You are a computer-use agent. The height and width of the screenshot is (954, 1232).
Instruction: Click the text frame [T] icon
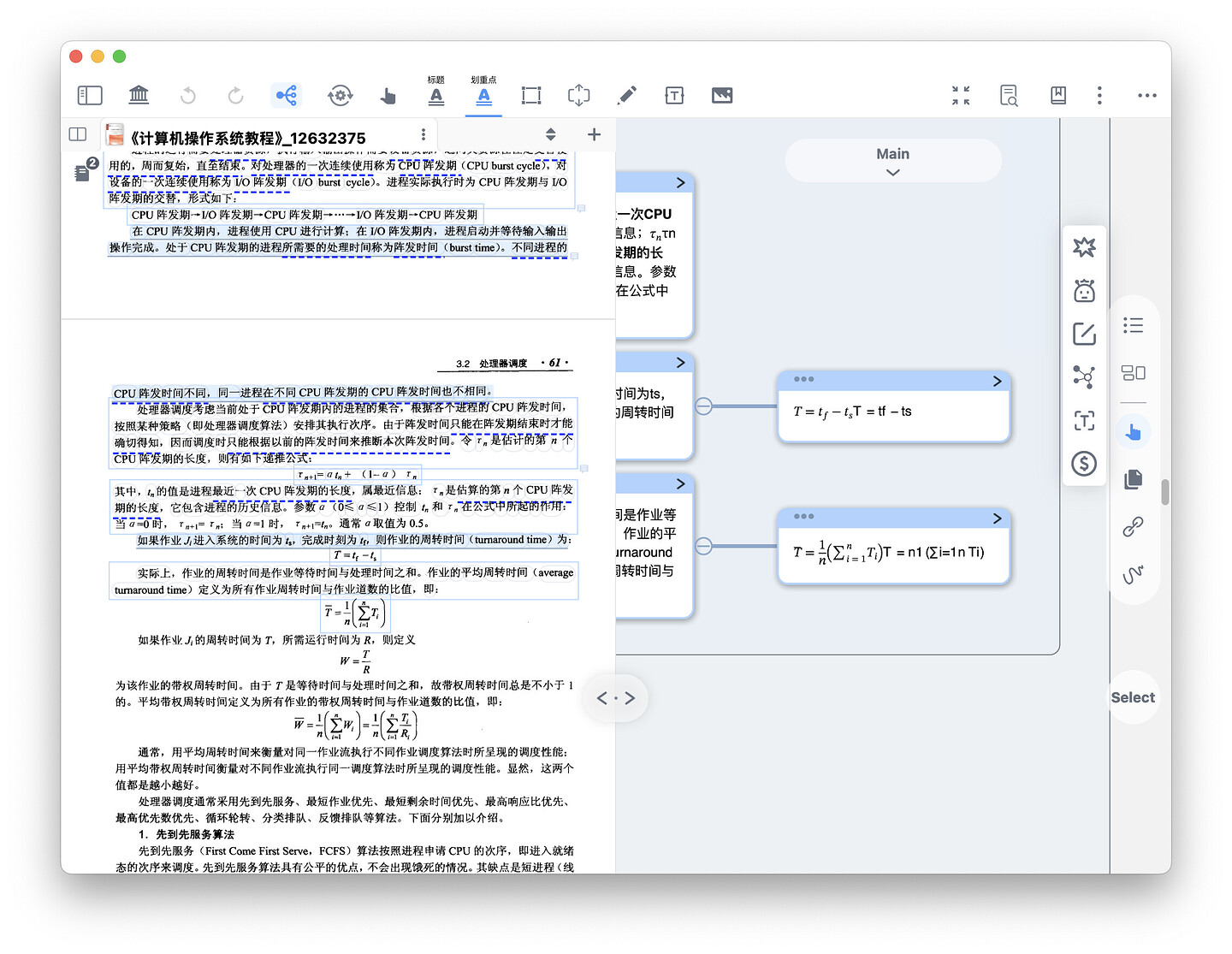click(1084, 420)
